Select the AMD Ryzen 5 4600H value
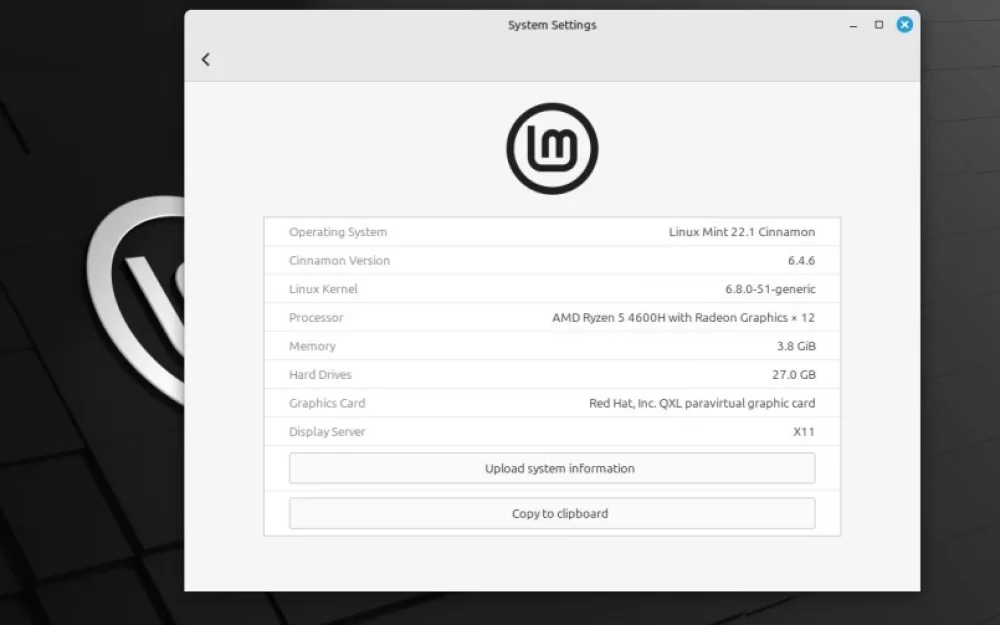 coord(684,318)
